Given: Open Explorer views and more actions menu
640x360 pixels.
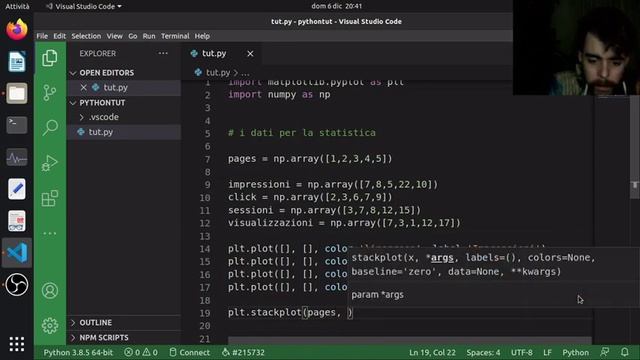Looking at the screenshot, I should click(163, 53).
